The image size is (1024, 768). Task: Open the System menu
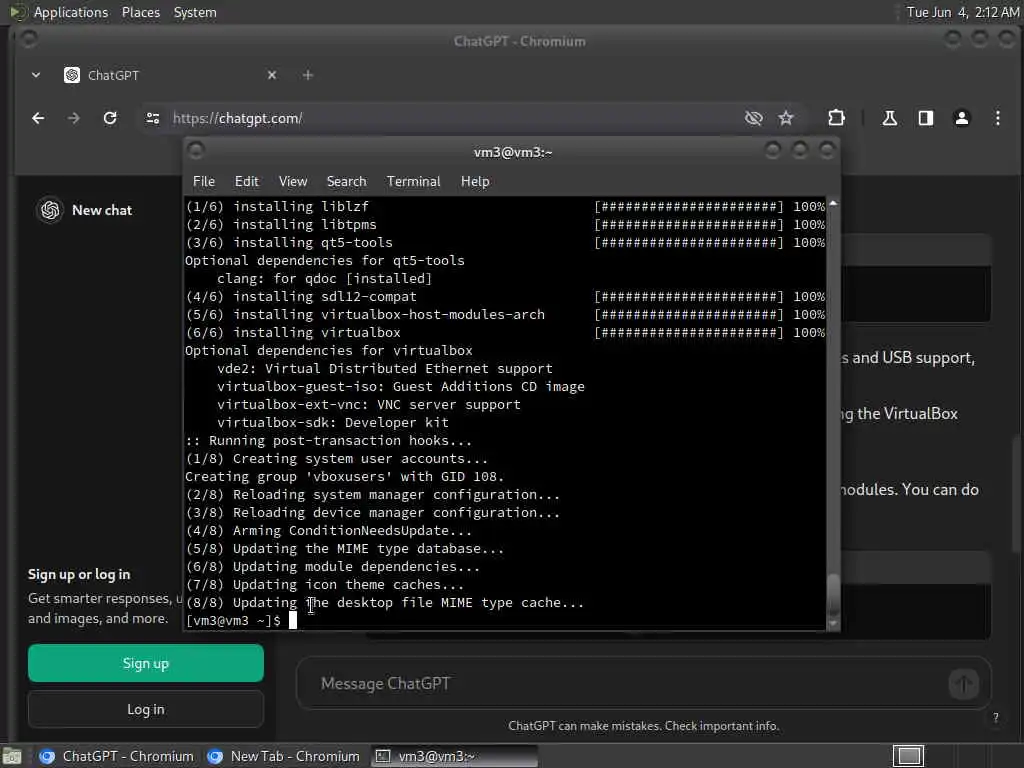pos(195,12)
